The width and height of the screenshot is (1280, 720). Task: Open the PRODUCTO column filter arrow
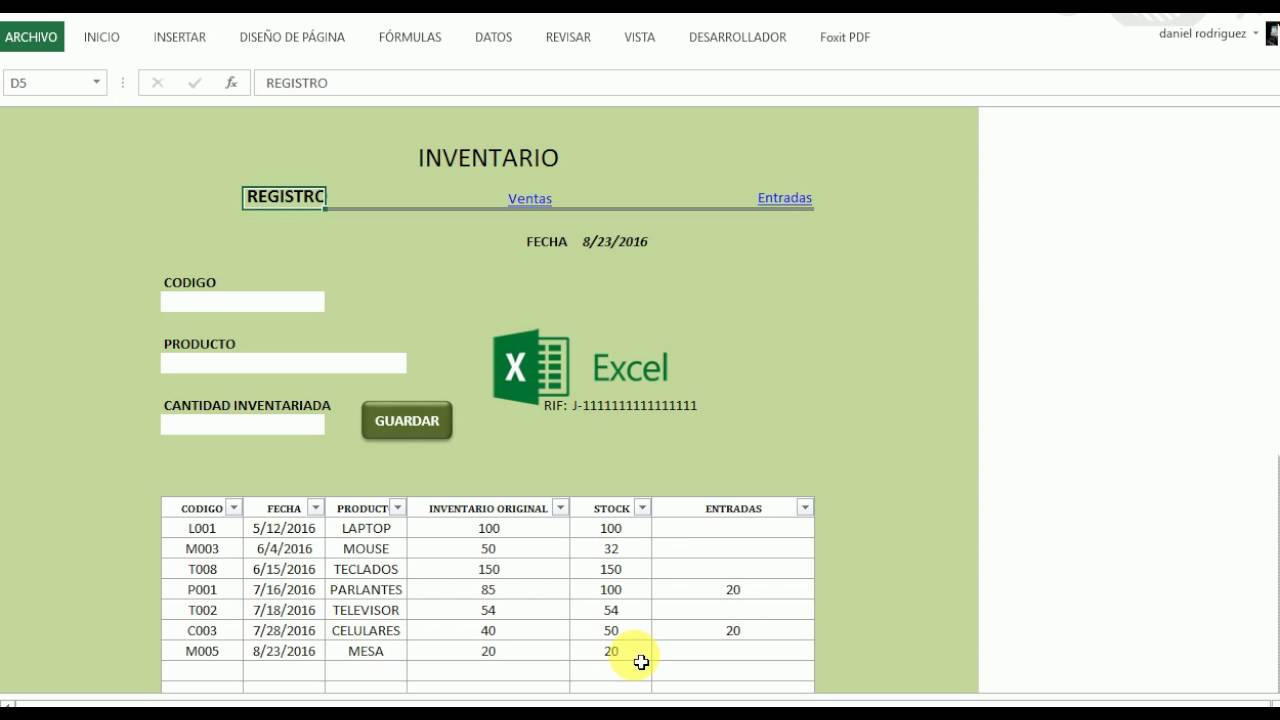pyautogui.click(x=397, y=508)
